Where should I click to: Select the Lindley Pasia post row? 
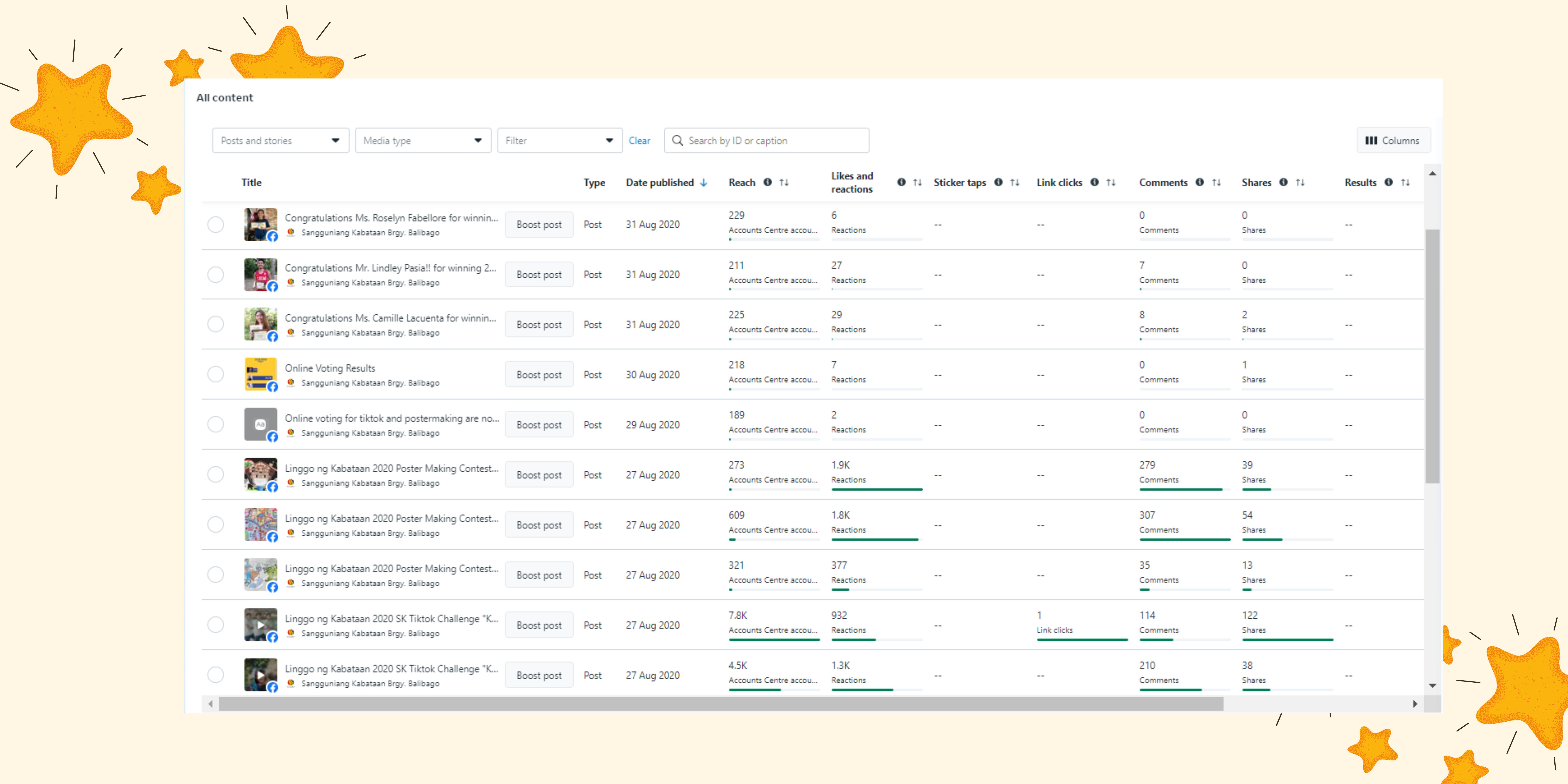pos(216,274)
